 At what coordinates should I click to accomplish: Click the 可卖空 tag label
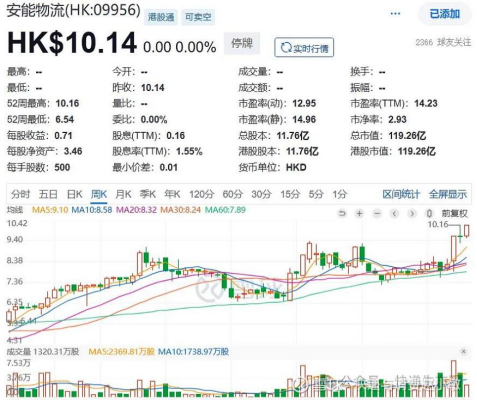[198, 17]
